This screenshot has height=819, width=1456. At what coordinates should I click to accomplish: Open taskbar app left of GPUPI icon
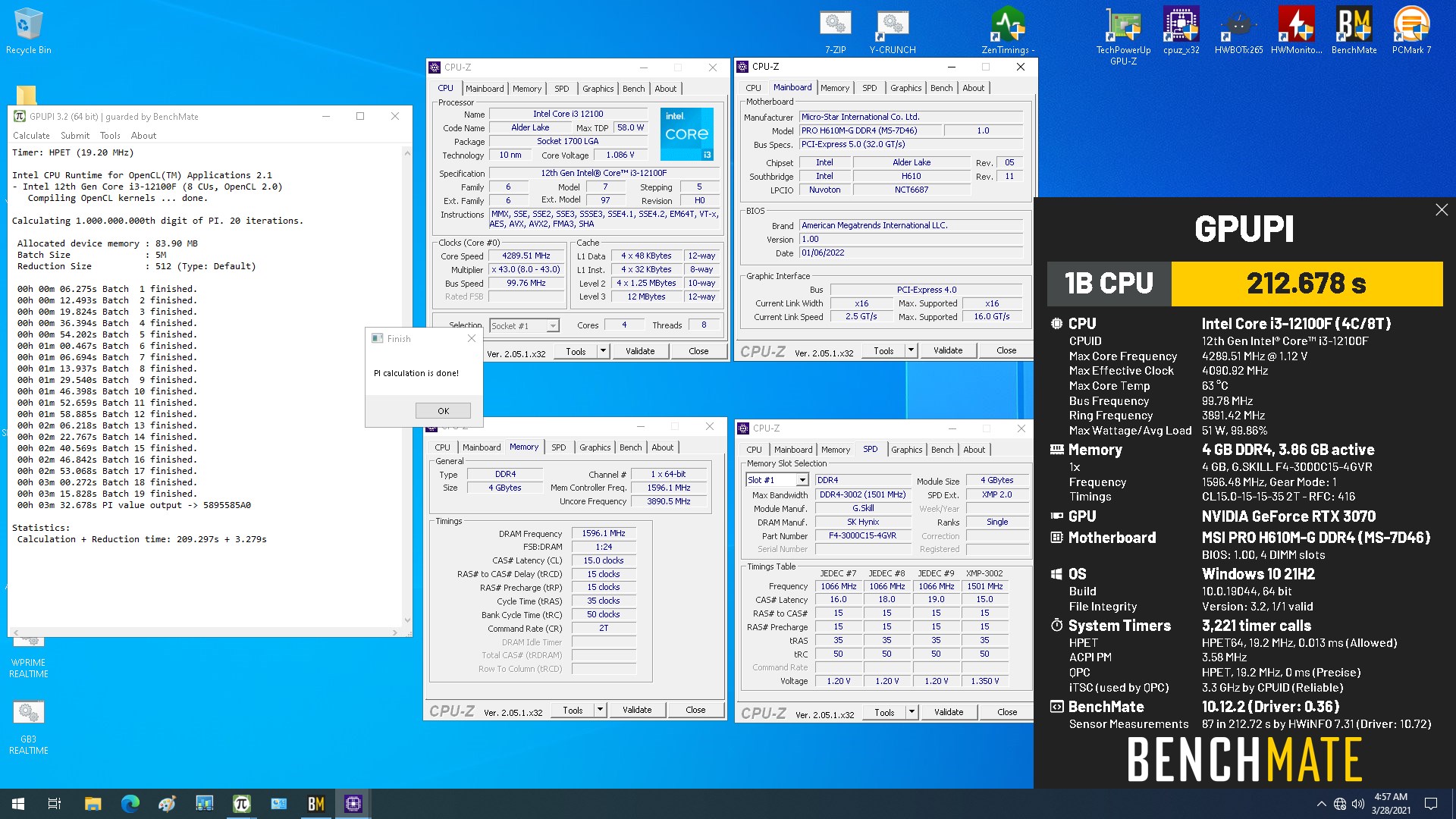(x=204, y=804)
